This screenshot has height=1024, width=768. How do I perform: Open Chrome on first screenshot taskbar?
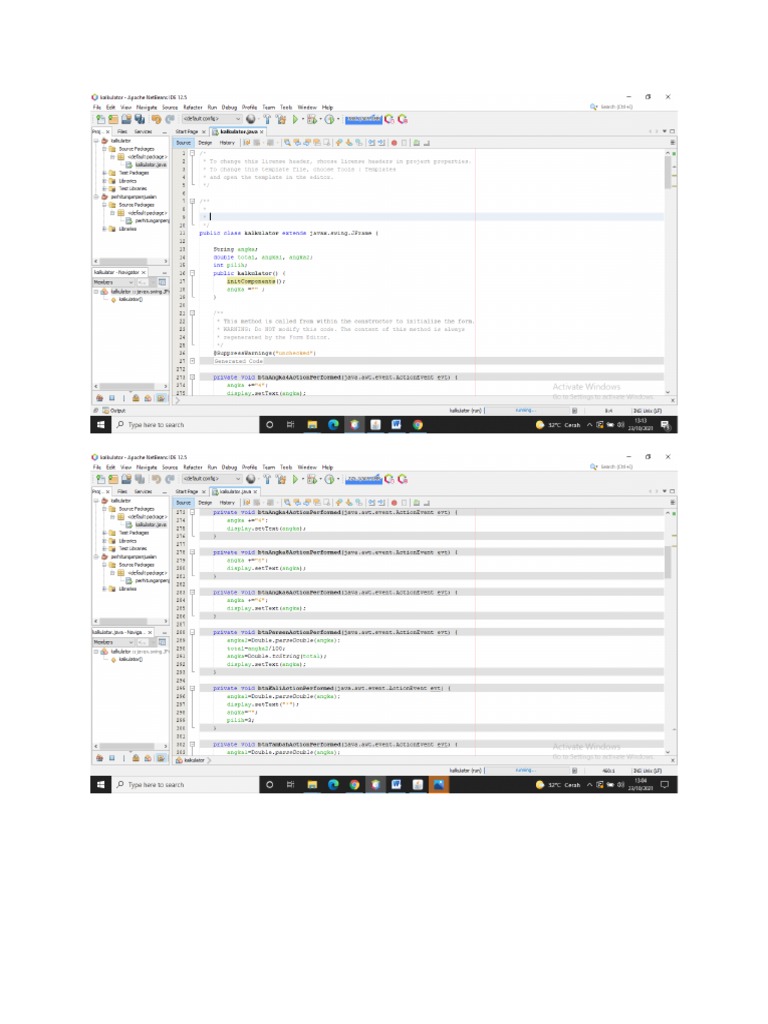(417, 424)
